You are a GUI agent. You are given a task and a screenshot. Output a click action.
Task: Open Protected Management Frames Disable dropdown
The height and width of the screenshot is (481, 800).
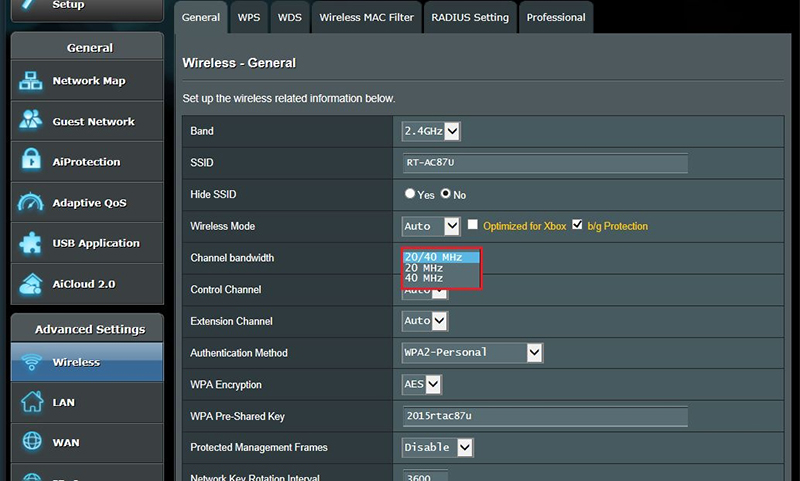437,447
